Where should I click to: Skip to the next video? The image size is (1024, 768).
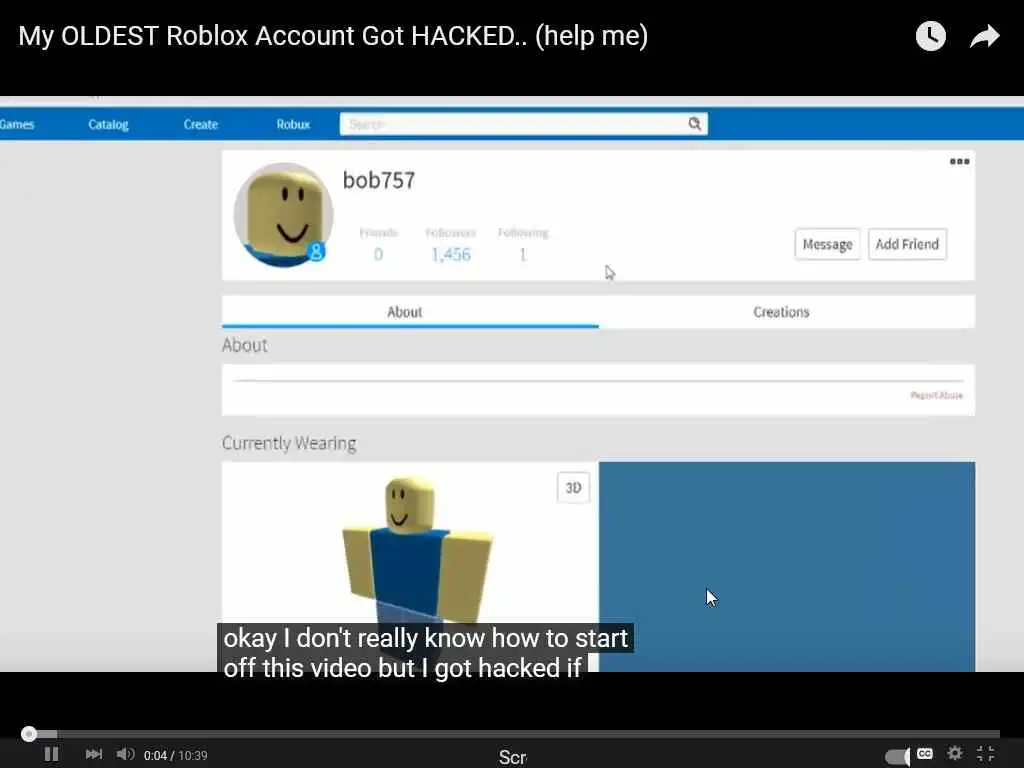[93, 754]
